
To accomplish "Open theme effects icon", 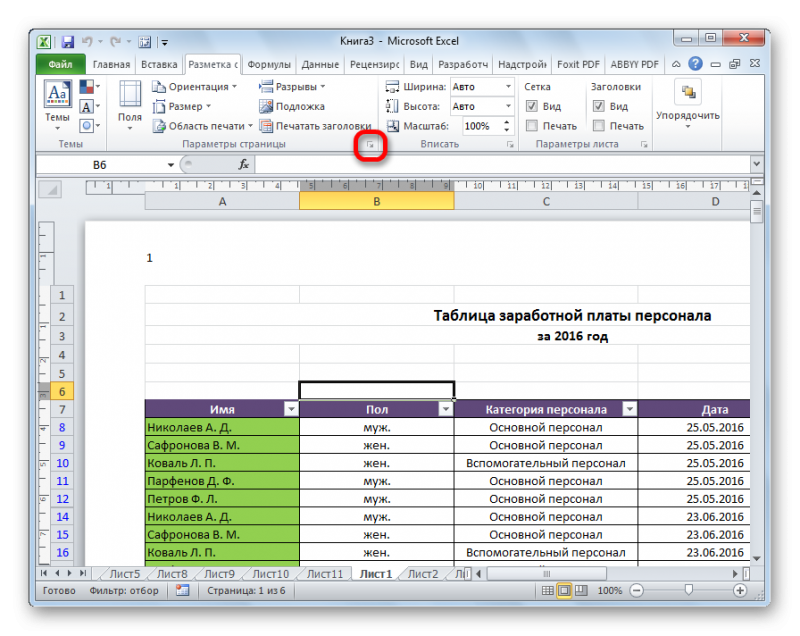I will 89,125.
